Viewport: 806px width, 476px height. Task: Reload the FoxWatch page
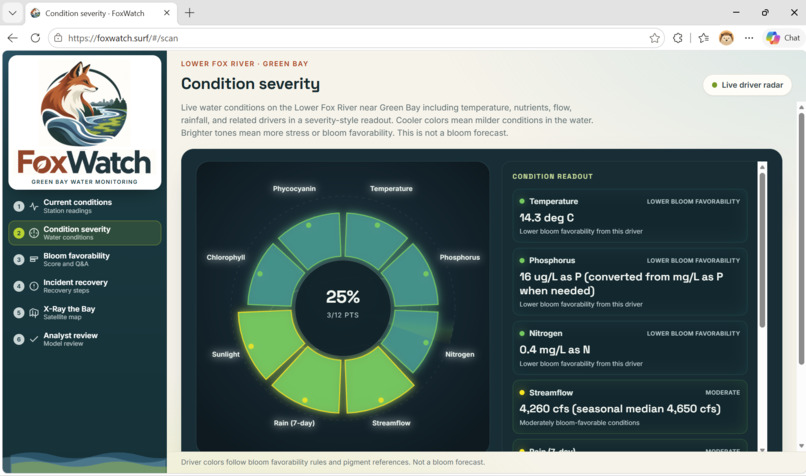pyautogui.click(x=35, y=38)
